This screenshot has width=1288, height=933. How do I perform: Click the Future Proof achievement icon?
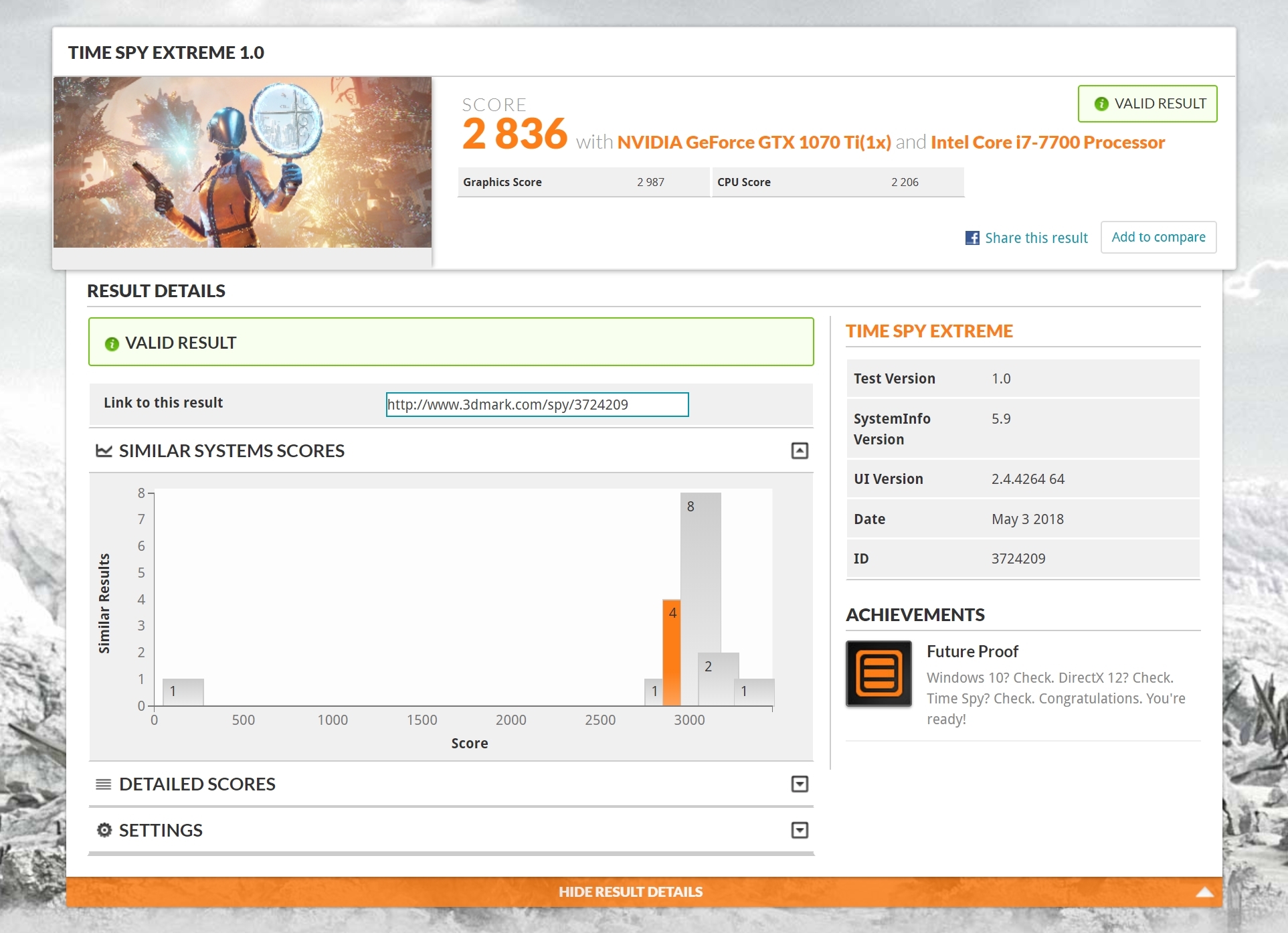pos(879,673)
